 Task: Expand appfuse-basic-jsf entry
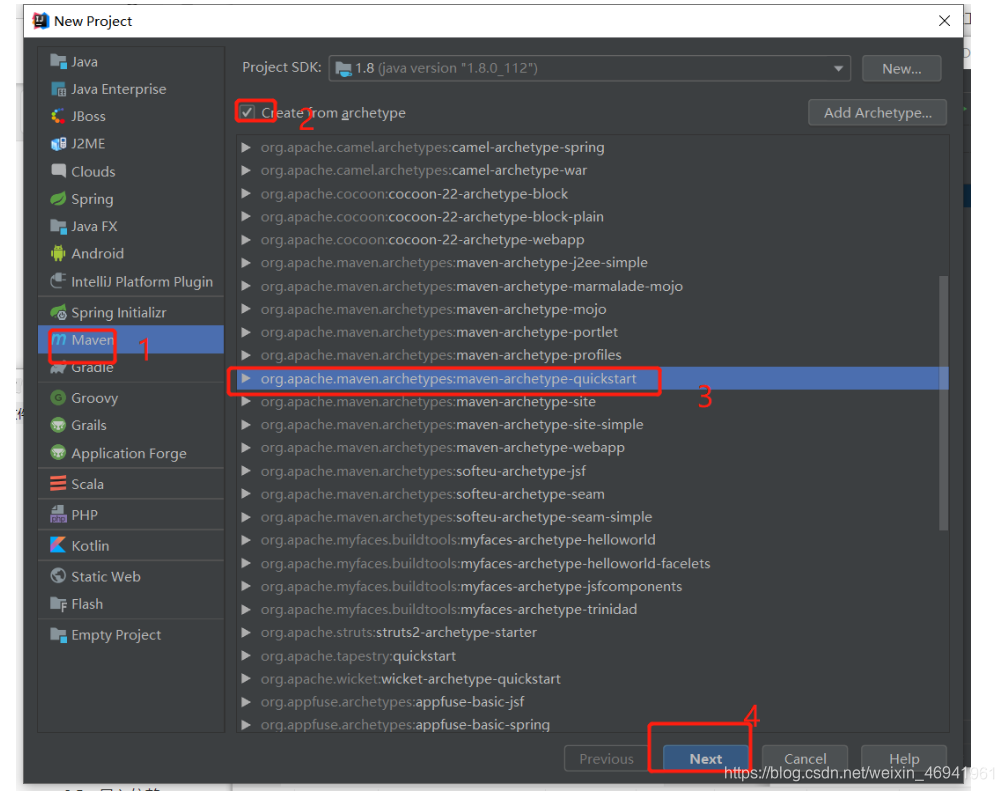tap(246, 702)
